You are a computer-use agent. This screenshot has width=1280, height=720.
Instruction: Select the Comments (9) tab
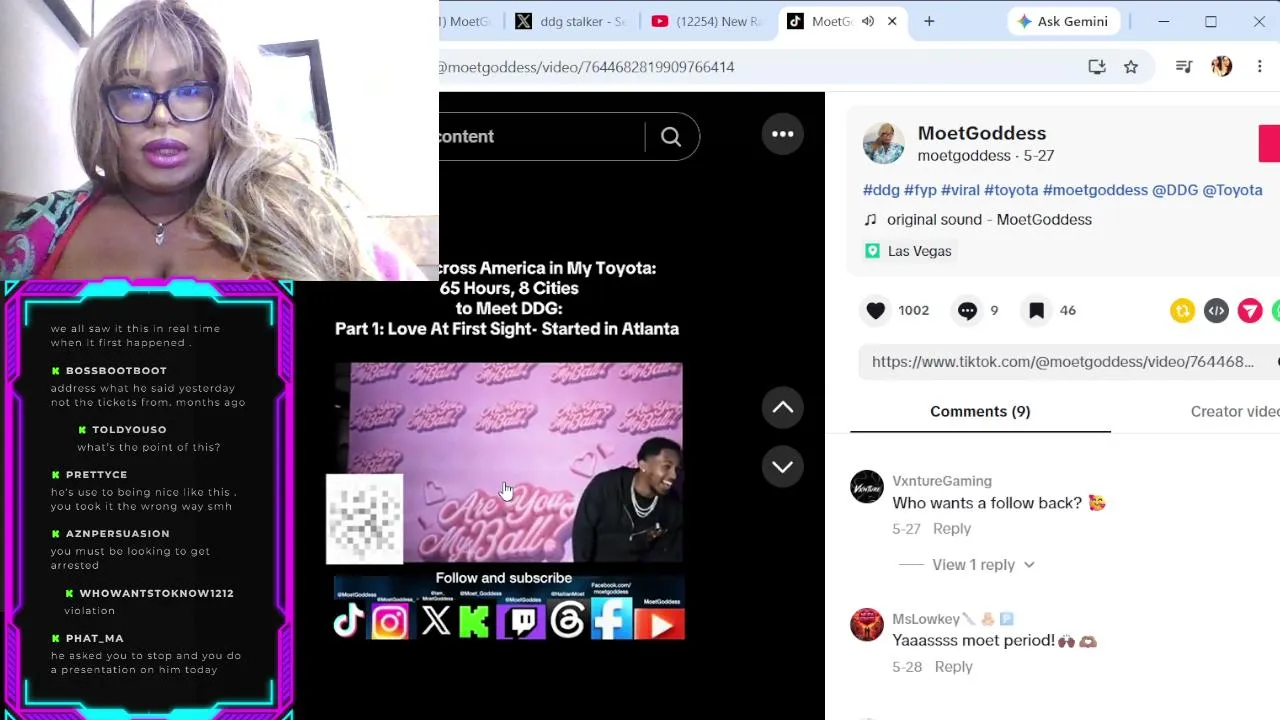click(980, 412)
